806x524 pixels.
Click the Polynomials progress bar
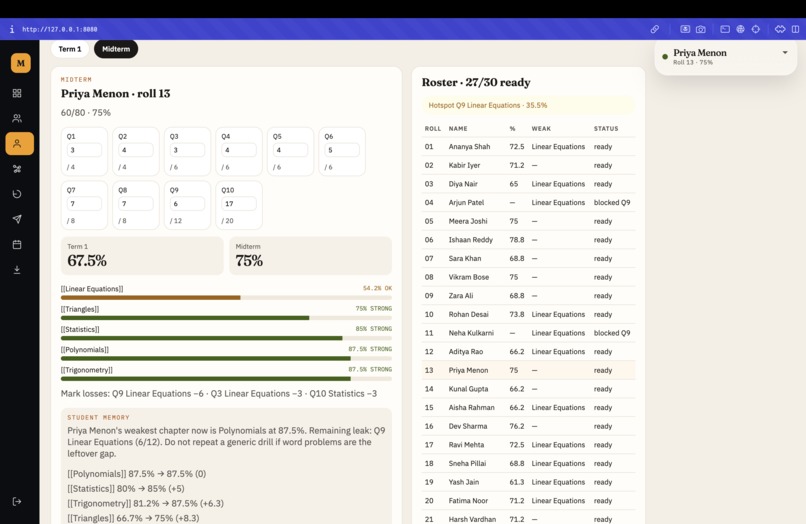tap(226, 358)
